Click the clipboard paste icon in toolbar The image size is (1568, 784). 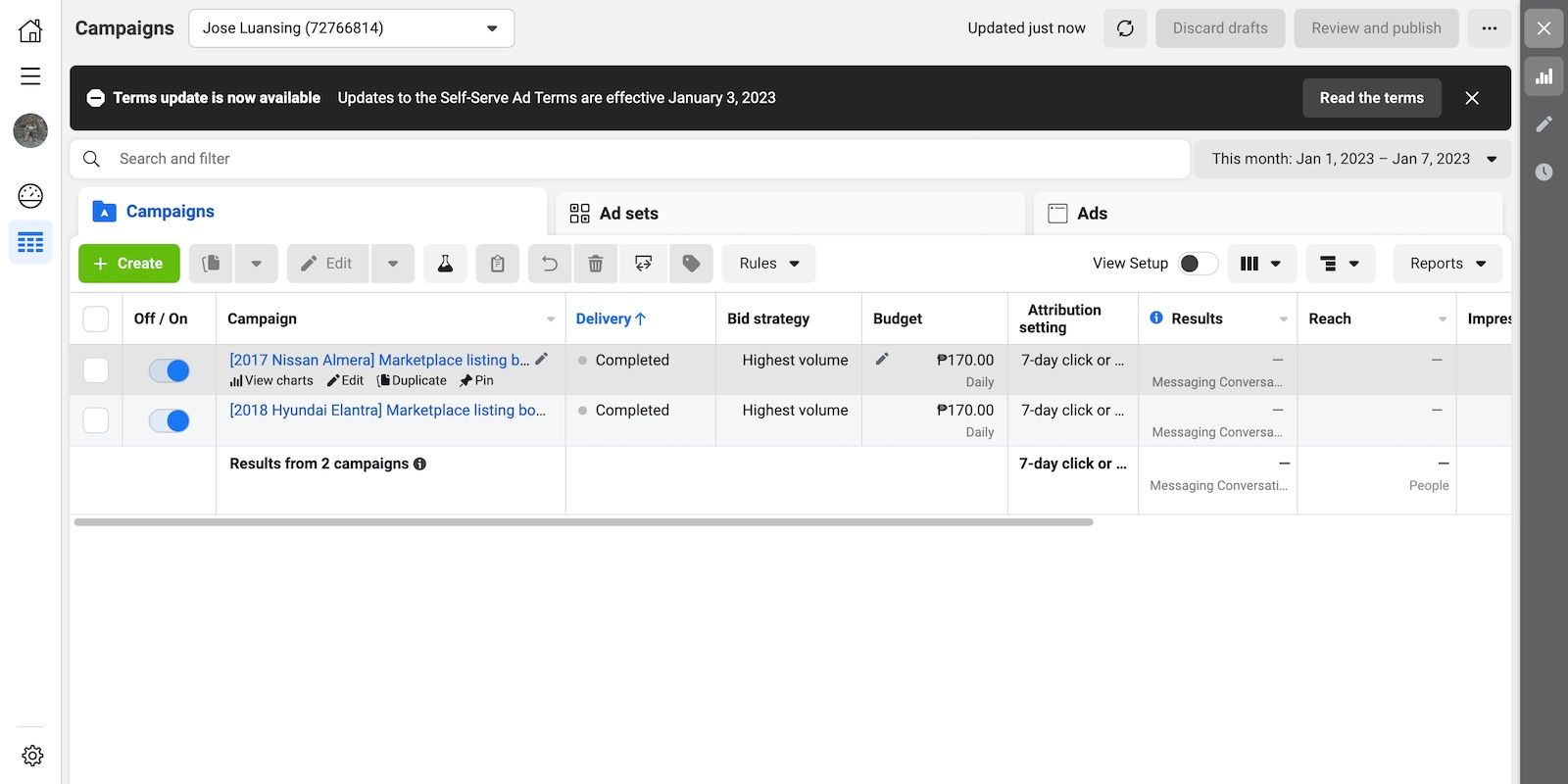click(x=498, y=264)
